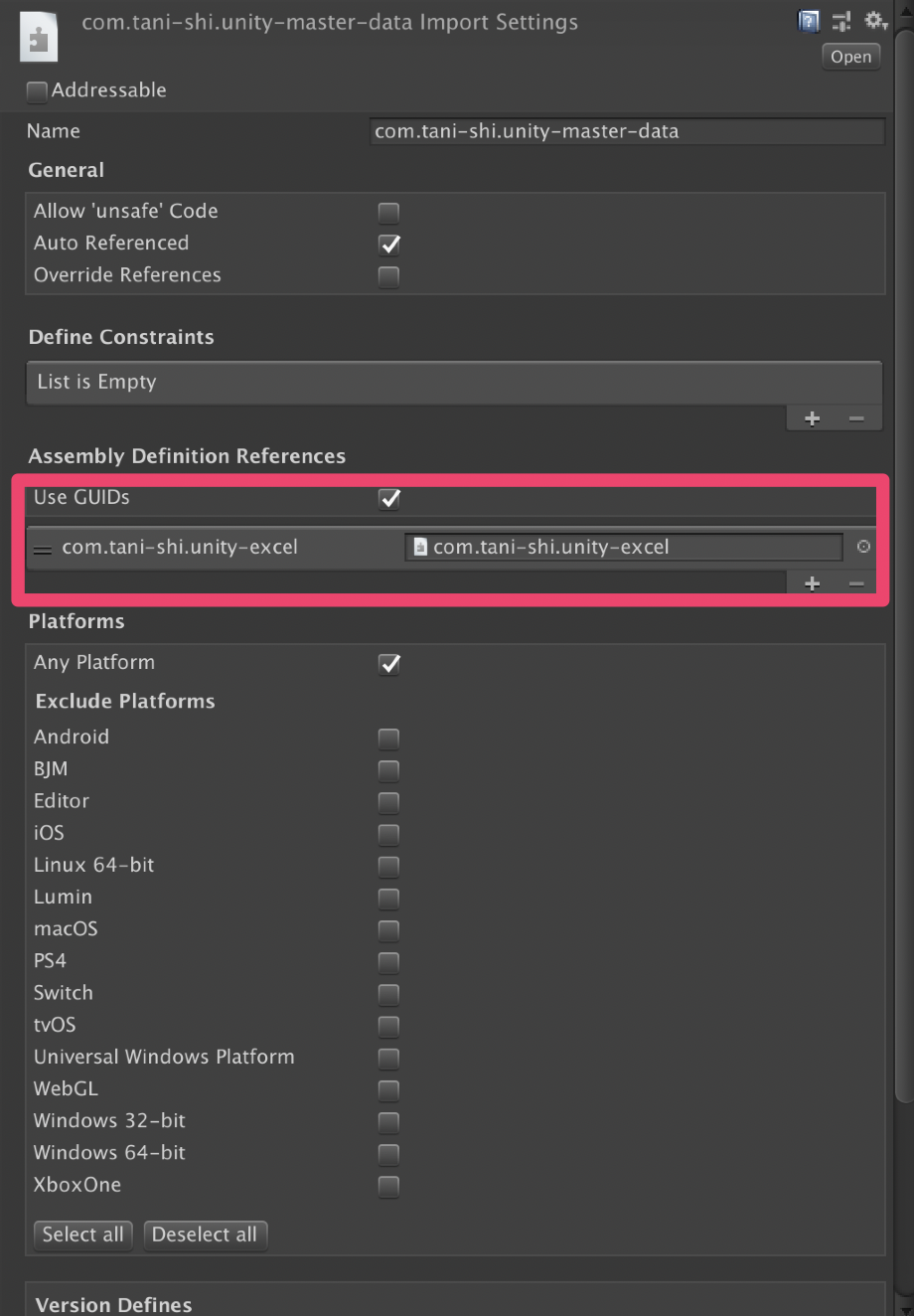Remove selected define constraint with minus
Image resolution: width=914 pixels, height=1316 pixels.
pyautogui.click(x=856, y=418)
